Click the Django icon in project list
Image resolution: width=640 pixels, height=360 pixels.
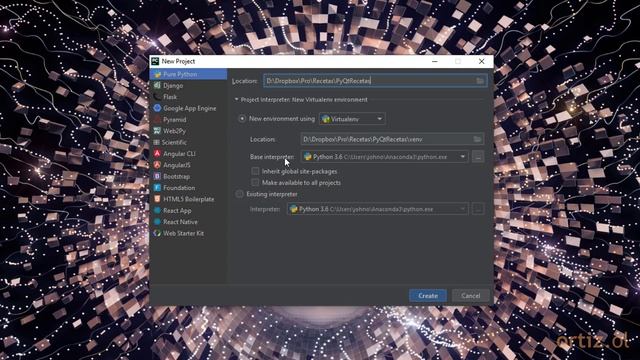[157, 85]
